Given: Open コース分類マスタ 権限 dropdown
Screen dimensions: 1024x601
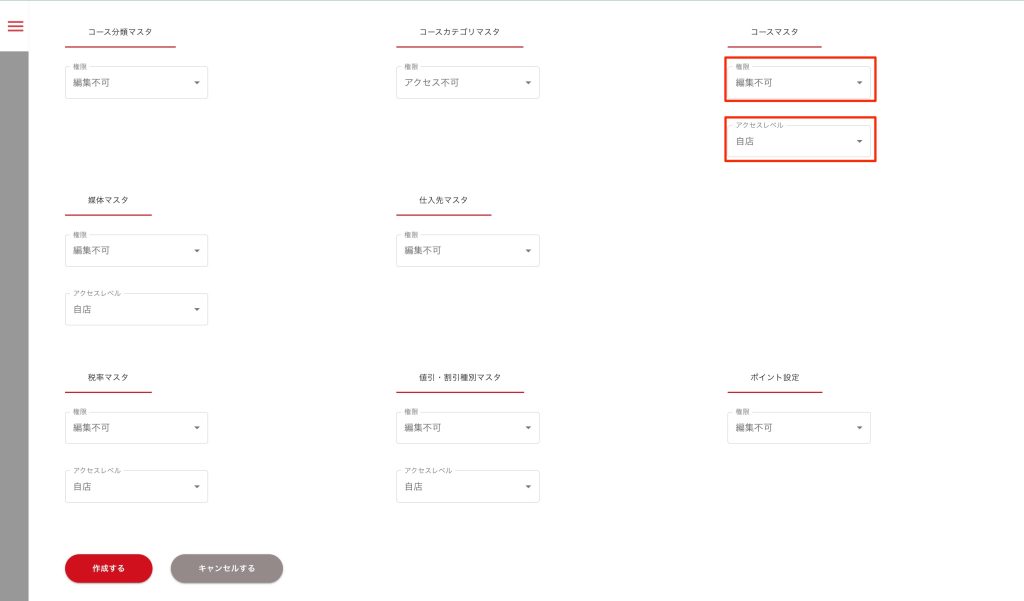Looking at the screenshot, I should 136,83.
